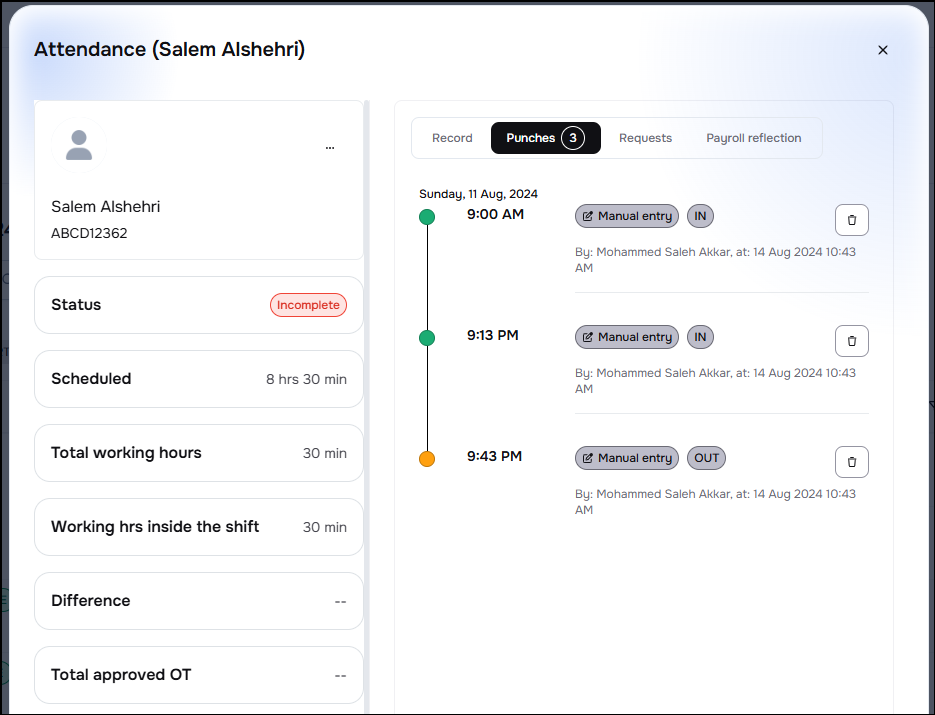Go to the Payroll reflection tab
The image size is (935, 715).
[x=753, y=138]
